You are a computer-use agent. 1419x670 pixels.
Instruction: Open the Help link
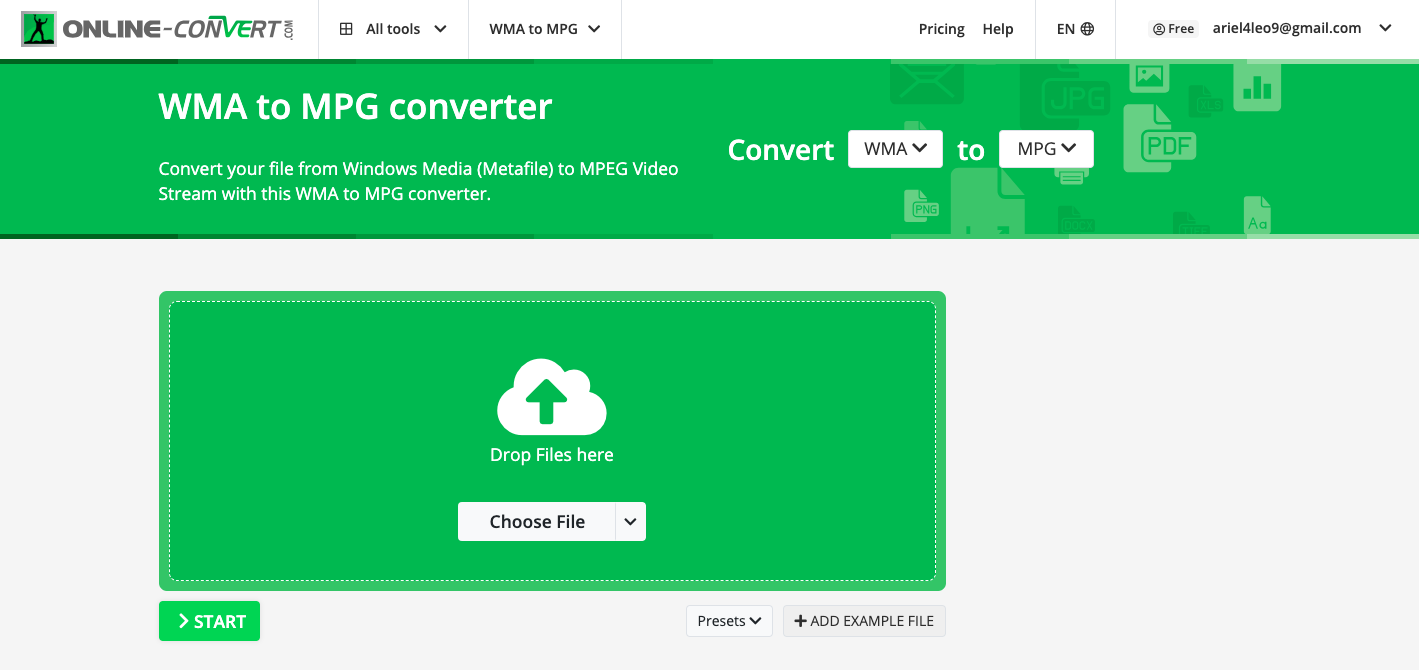tap(998, 29)
